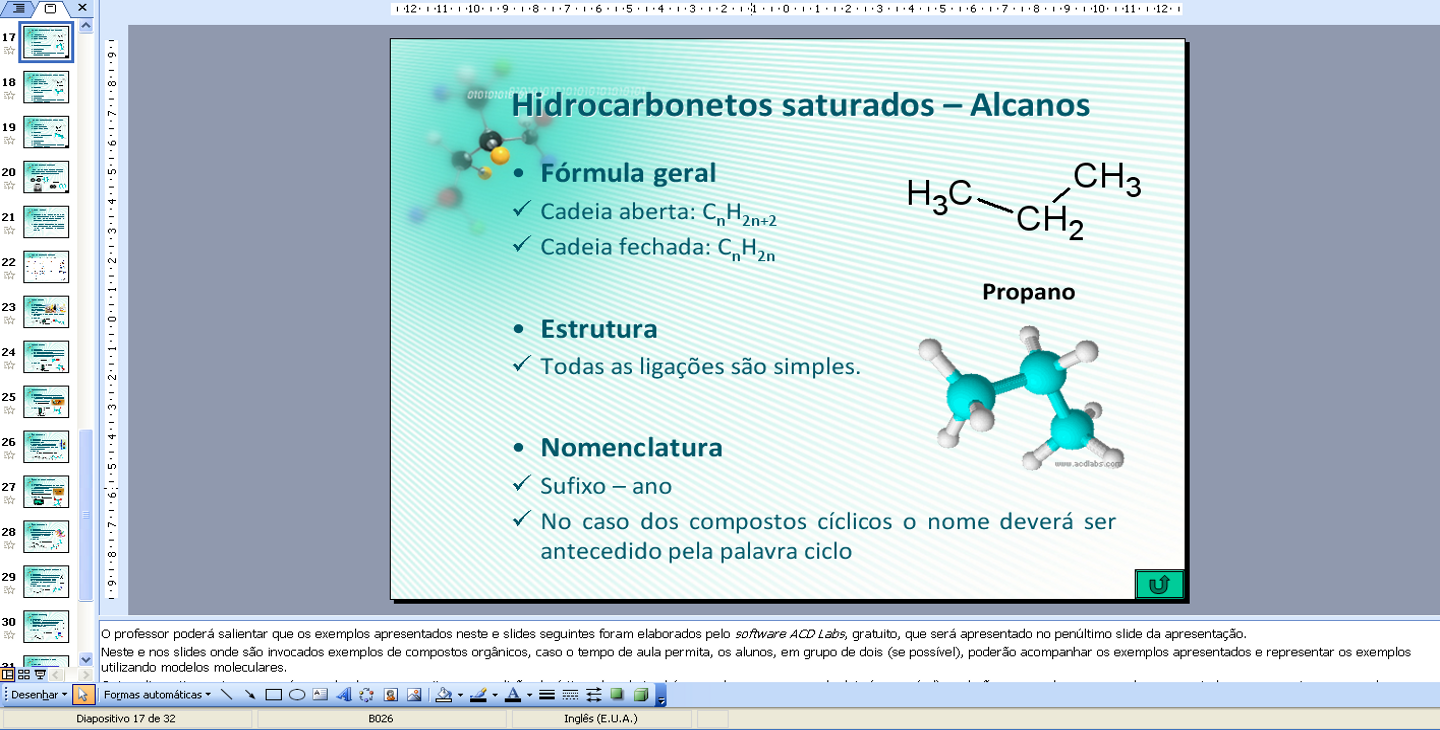Apply the font color swatch

click(x=512, y=694)
